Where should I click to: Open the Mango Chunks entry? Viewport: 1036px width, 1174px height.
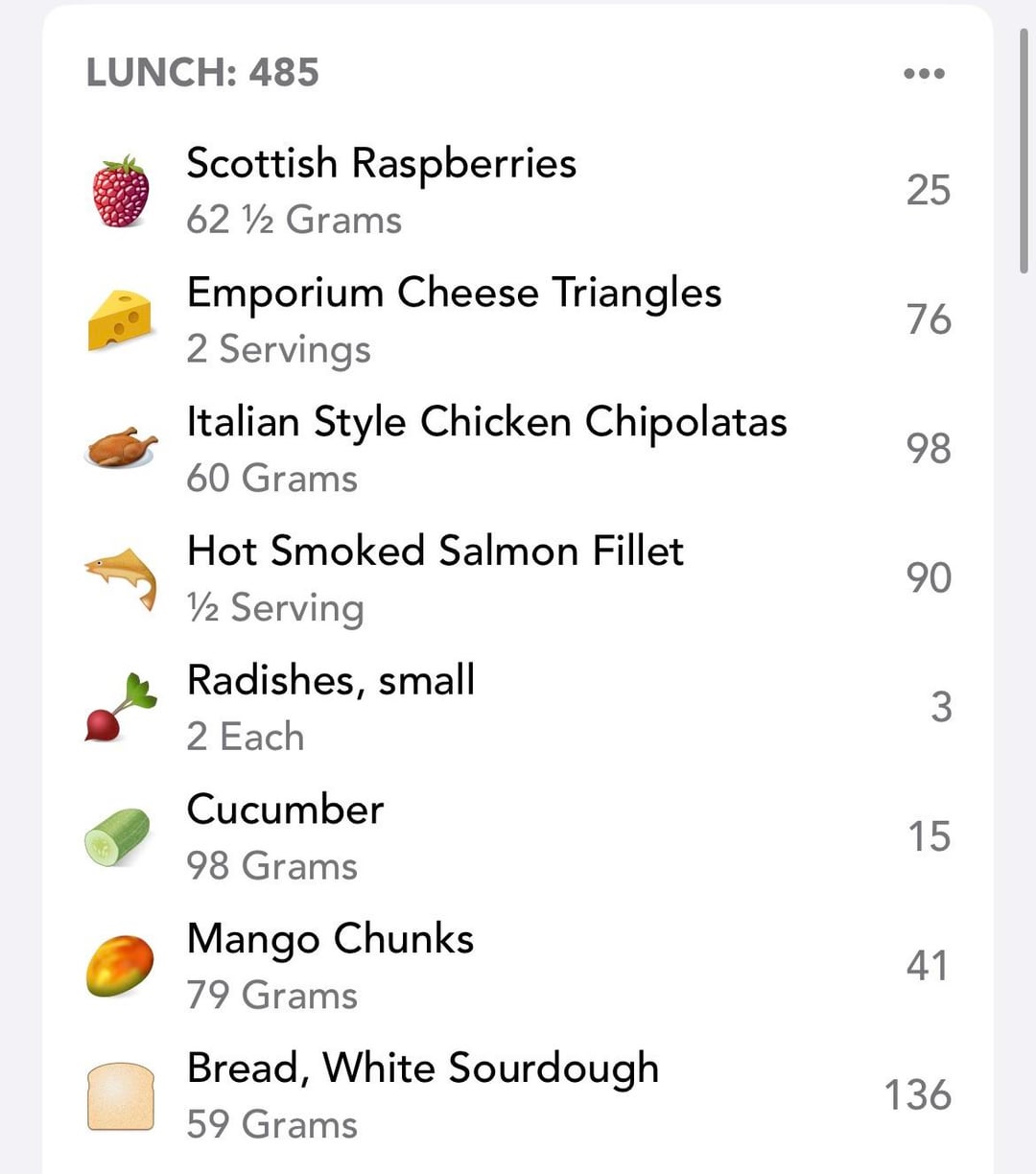pos(330,939)
